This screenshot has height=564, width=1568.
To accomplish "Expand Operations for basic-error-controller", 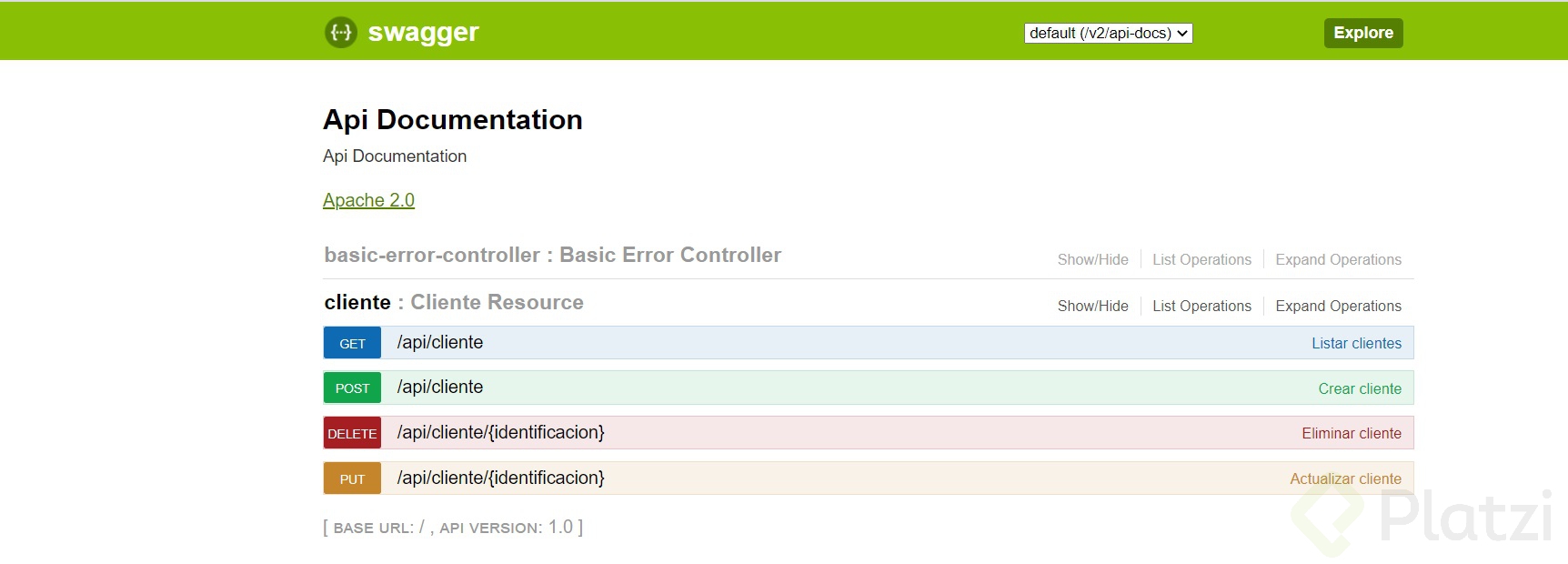I will [1338, 259].
